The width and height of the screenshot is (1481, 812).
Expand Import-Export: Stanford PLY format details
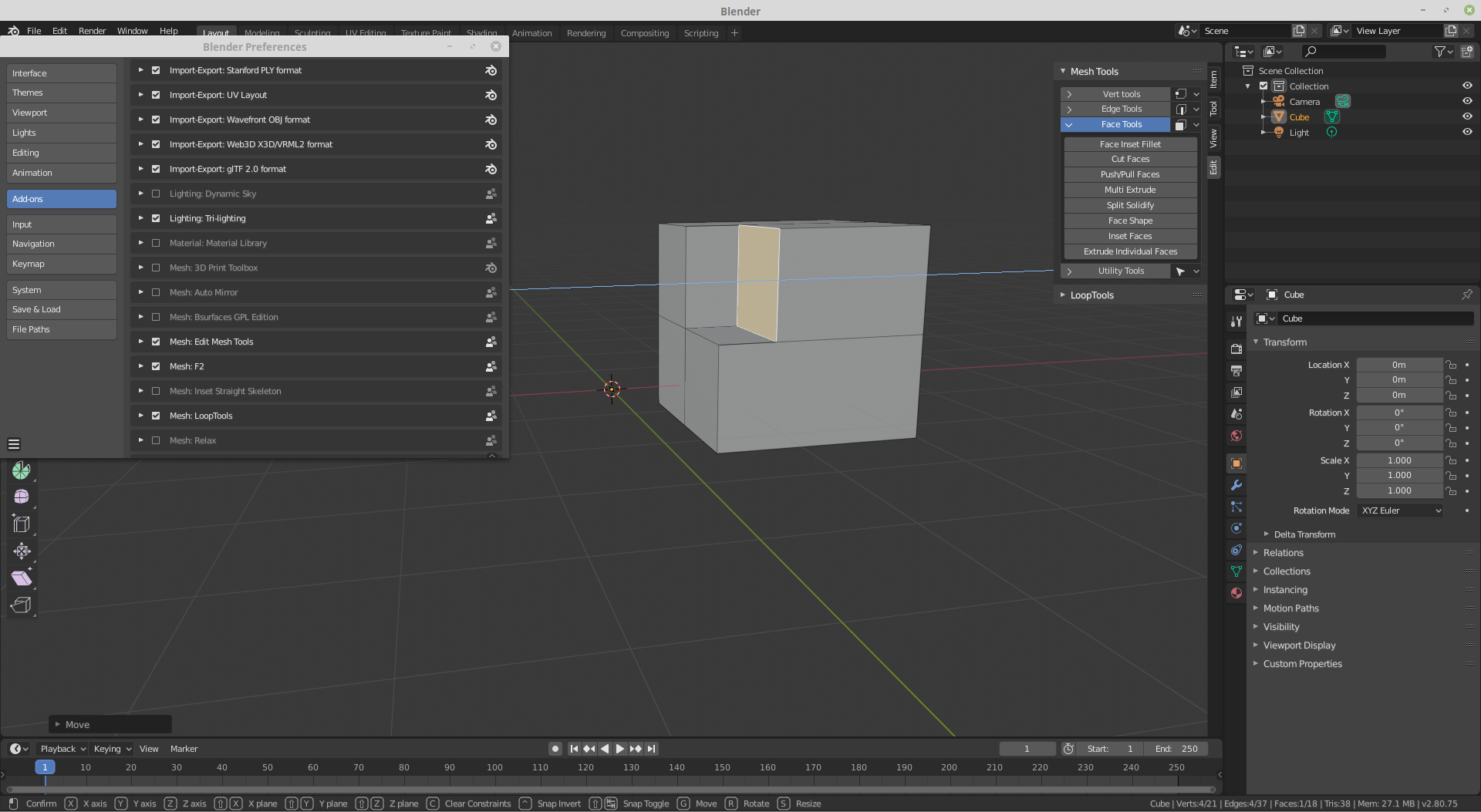(140, 70)
